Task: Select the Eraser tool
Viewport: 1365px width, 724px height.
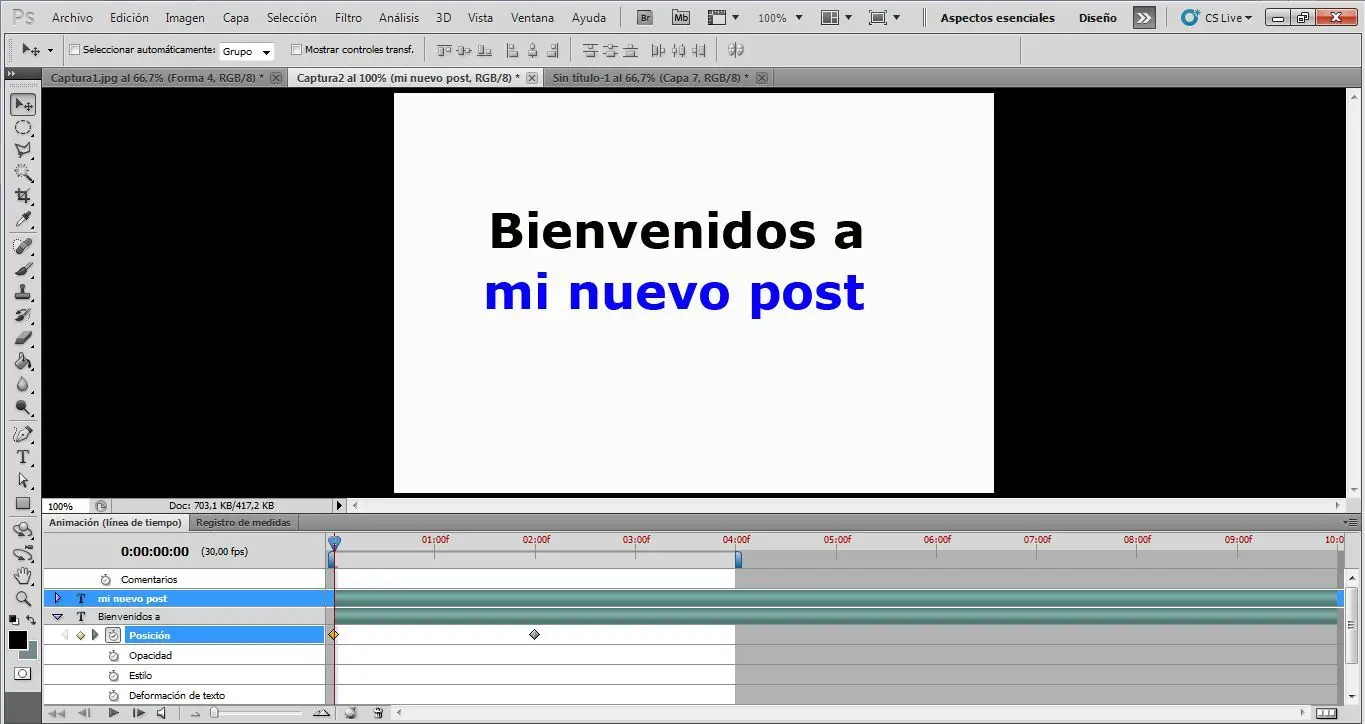Action: 23,339
